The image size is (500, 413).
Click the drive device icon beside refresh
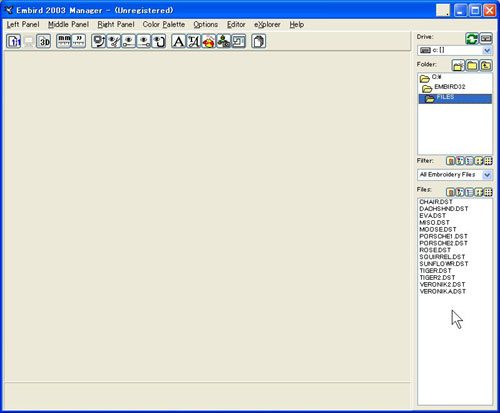(x=486, y=39)
